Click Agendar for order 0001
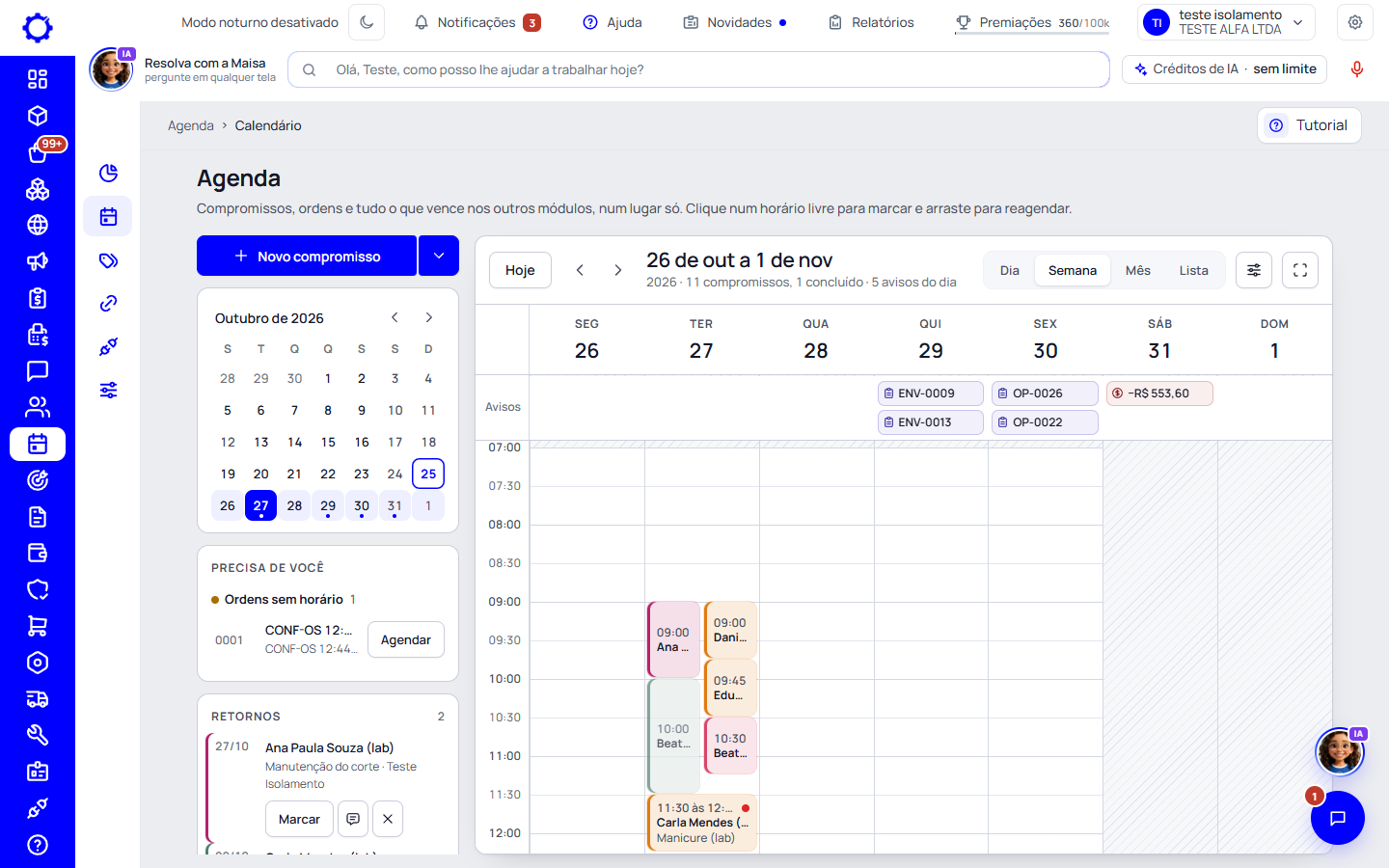This screenshot has height=868, width=1389. coord(406,639)
